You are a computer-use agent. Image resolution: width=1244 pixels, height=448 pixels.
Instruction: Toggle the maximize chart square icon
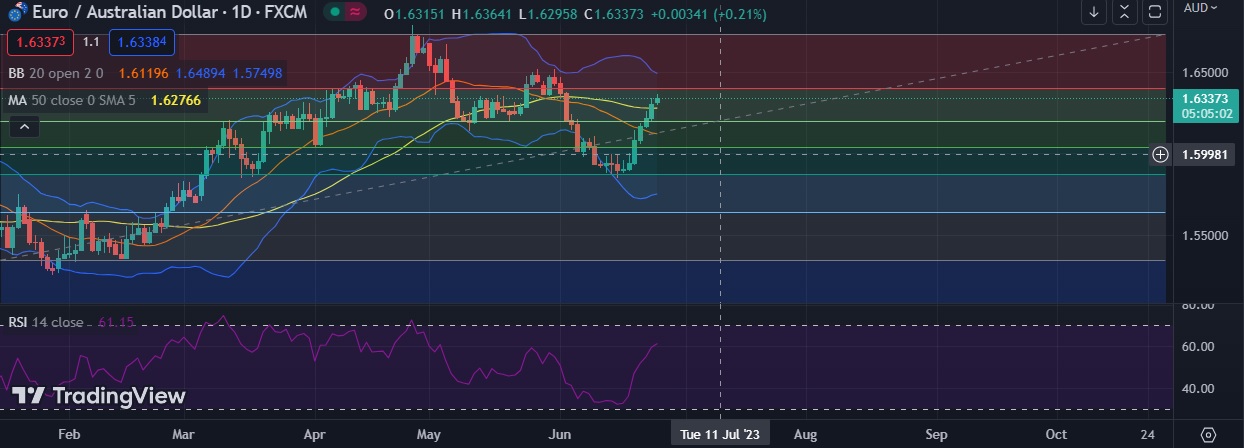(1155, 12)
